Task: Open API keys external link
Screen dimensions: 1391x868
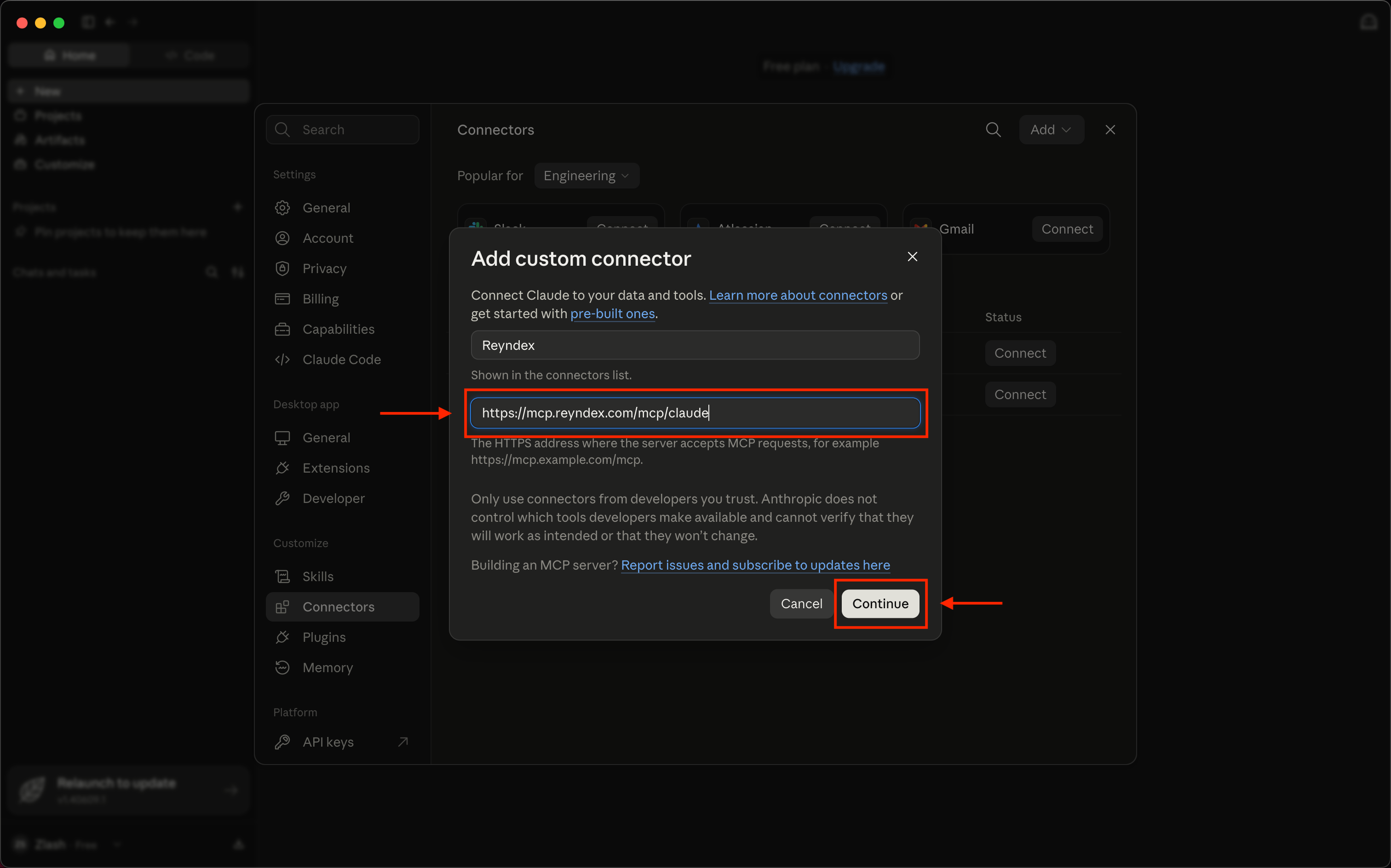Action: click(x=342, y=742)
